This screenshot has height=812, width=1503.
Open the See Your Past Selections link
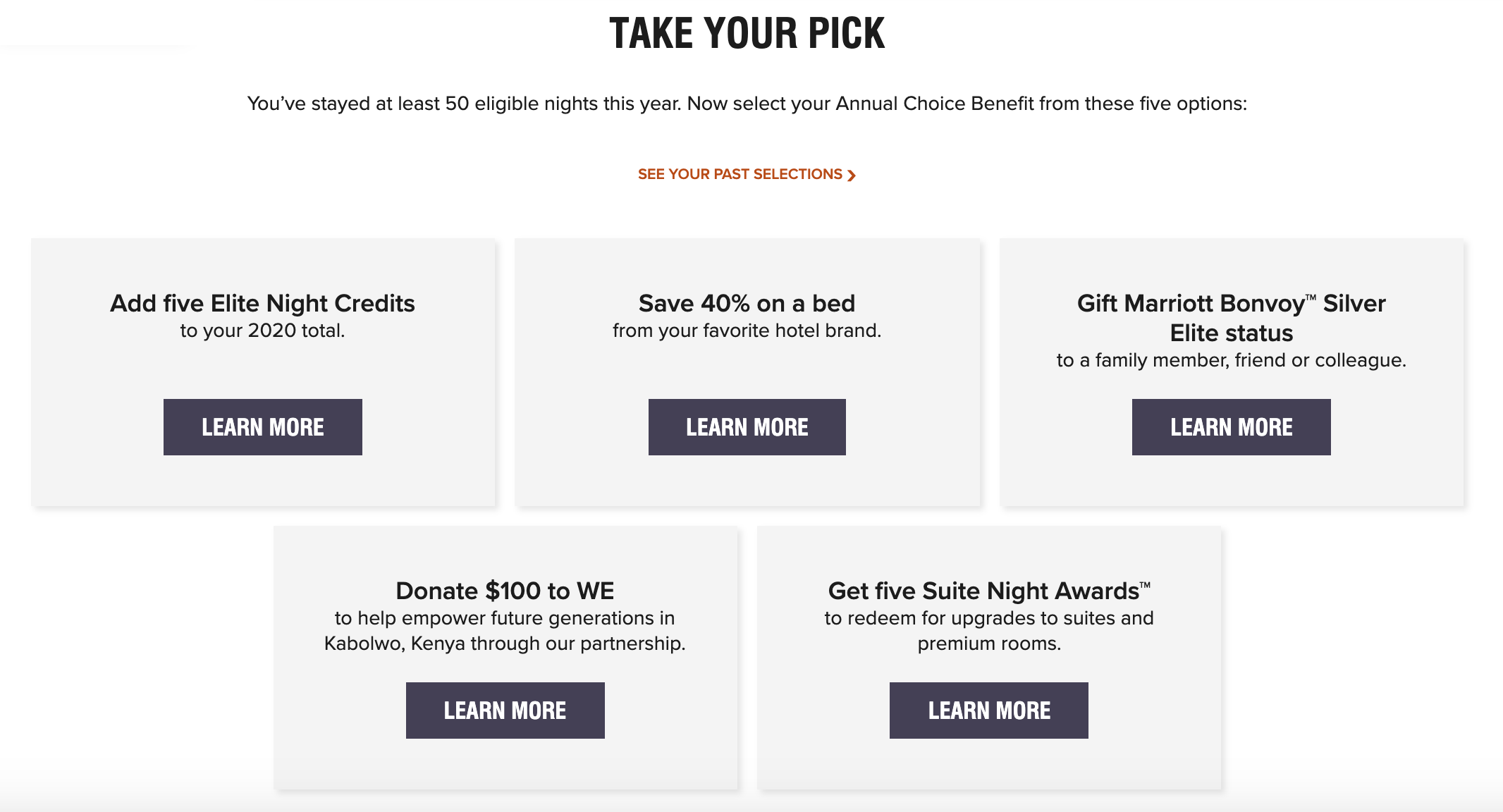pyautogui.click(x=740, y=174)
